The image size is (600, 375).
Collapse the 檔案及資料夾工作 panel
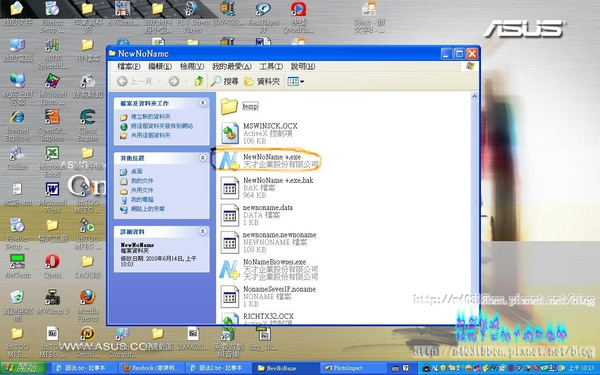203,103
